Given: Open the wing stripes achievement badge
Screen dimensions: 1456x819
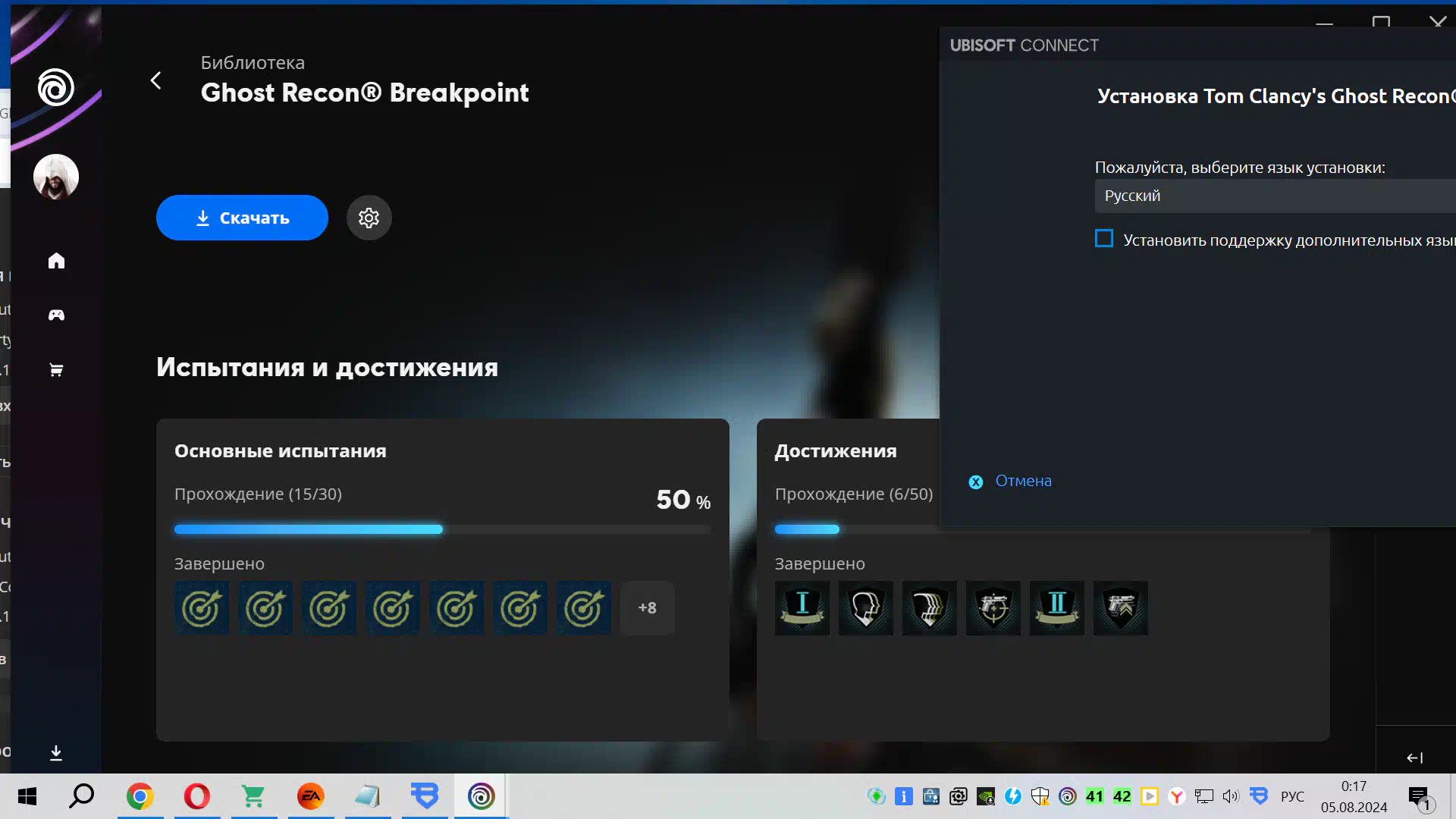Looking at the screenshot, I should coord(930,608).
